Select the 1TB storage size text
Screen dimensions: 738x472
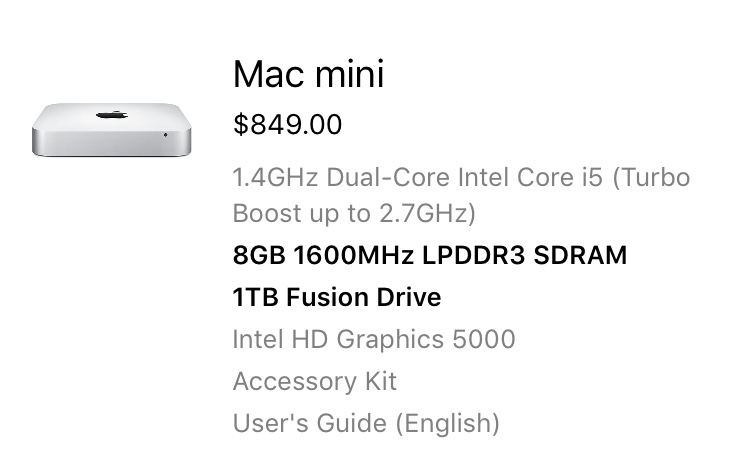(x=254, y=297)
